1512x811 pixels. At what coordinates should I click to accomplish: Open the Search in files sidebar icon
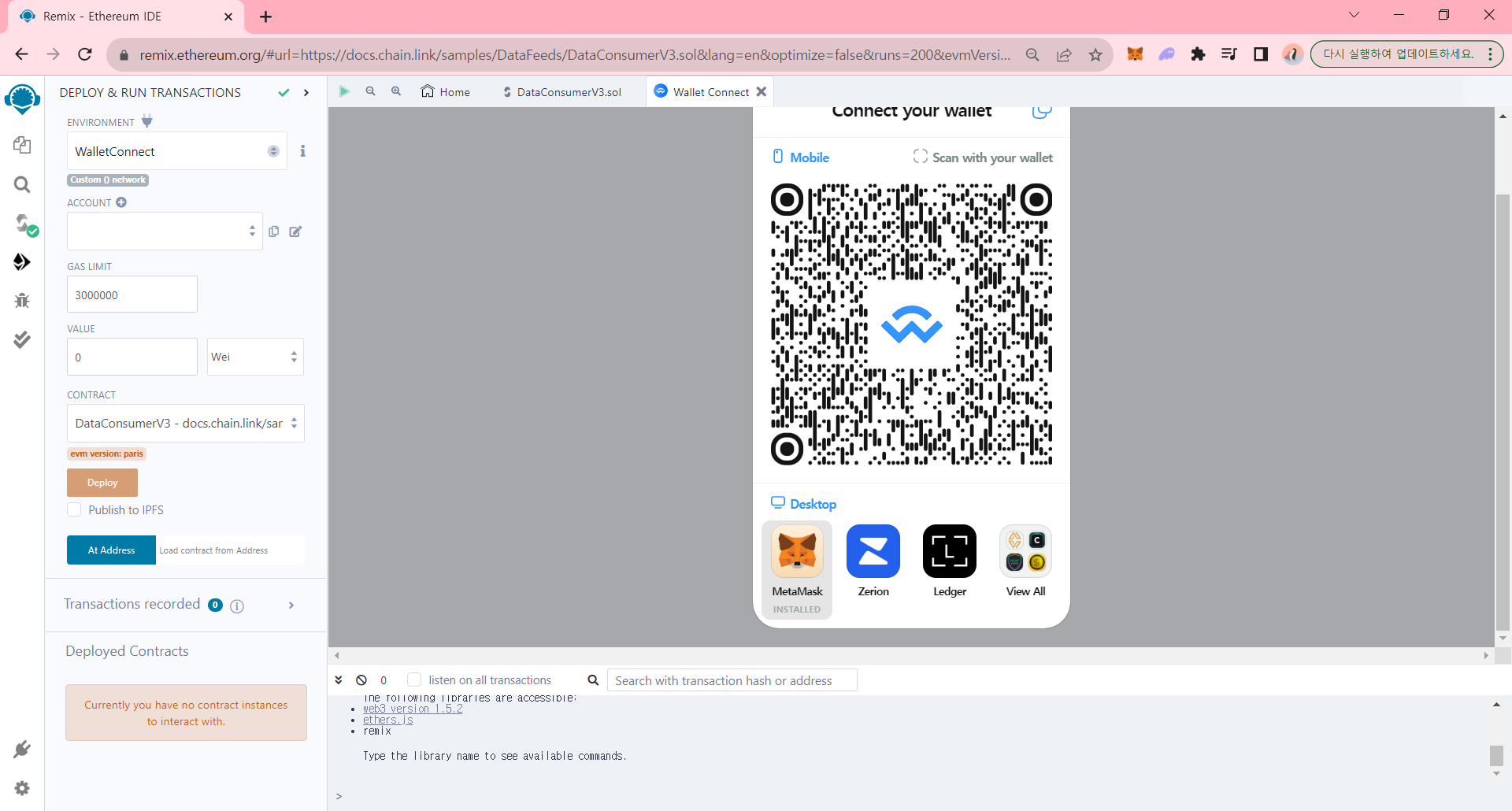[x=22, y=184]
